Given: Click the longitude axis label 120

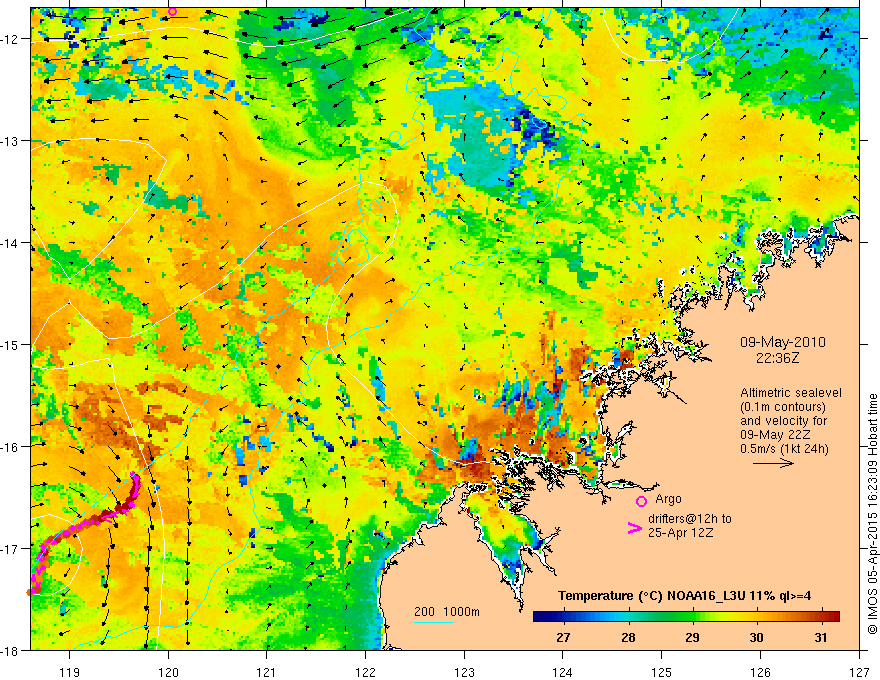Looking at the screenshot, I should coord(168,672).
